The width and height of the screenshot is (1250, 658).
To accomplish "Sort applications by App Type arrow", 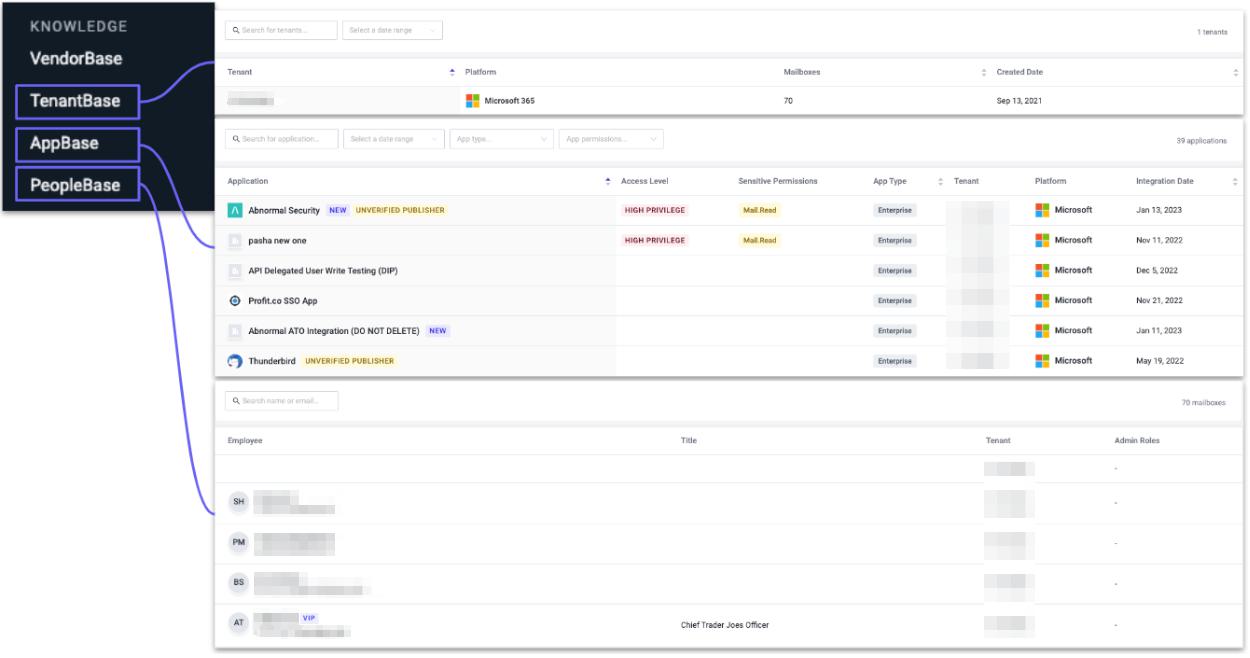I will click(940, 181).
